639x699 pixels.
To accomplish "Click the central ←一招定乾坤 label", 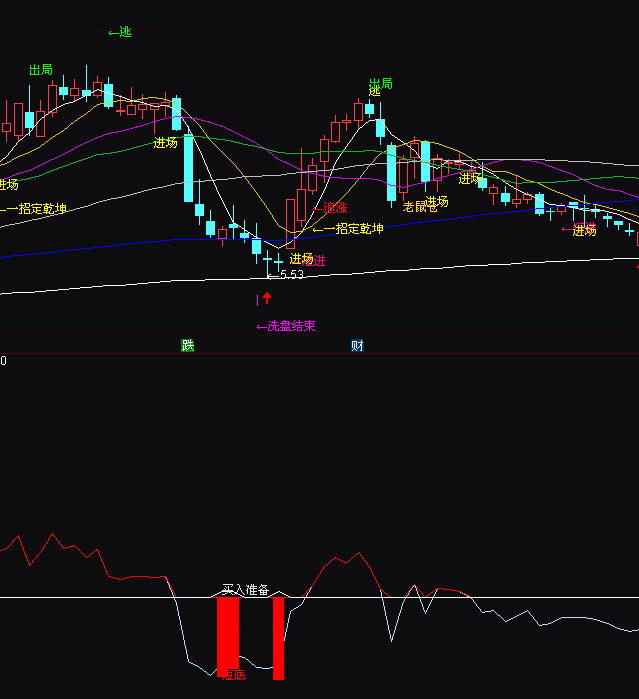I will [x=348, y=229].
